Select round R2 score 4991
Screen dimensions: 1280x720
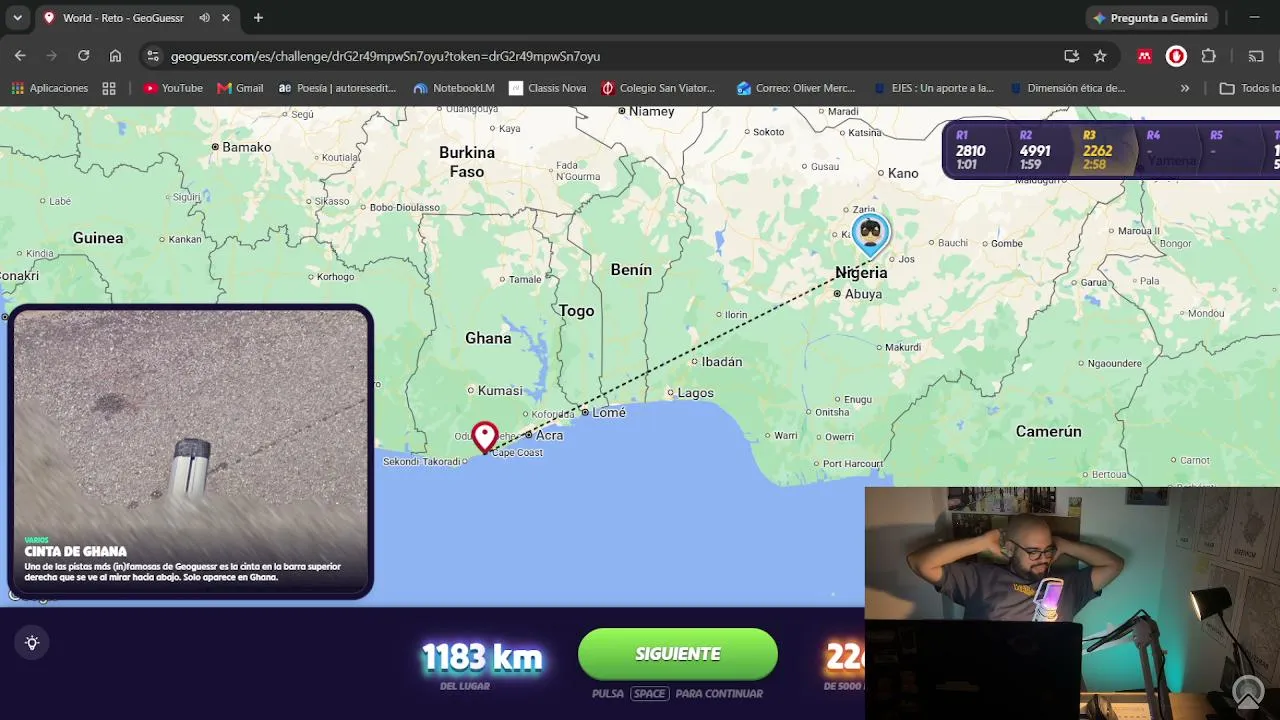[1035, 150]
